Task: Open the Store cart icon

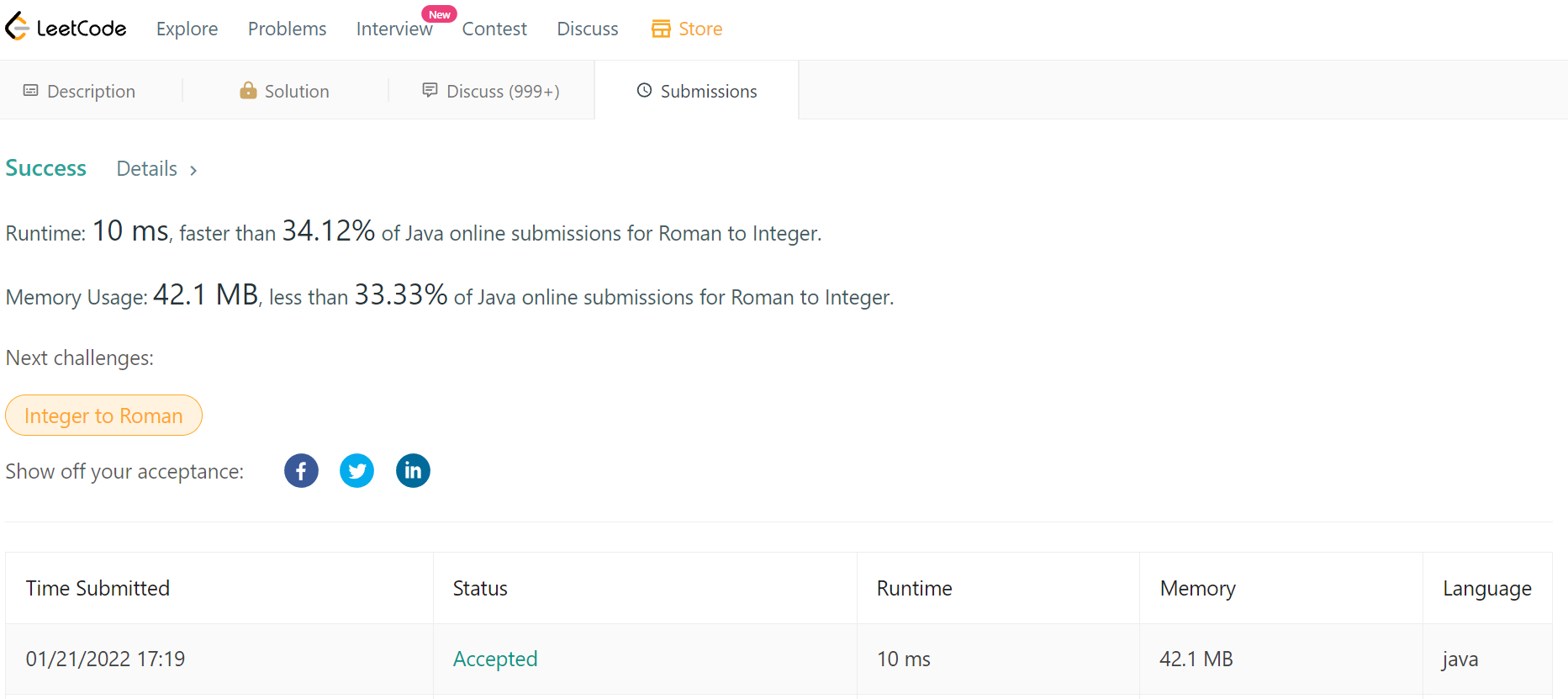Action: [x=661, y=29]
